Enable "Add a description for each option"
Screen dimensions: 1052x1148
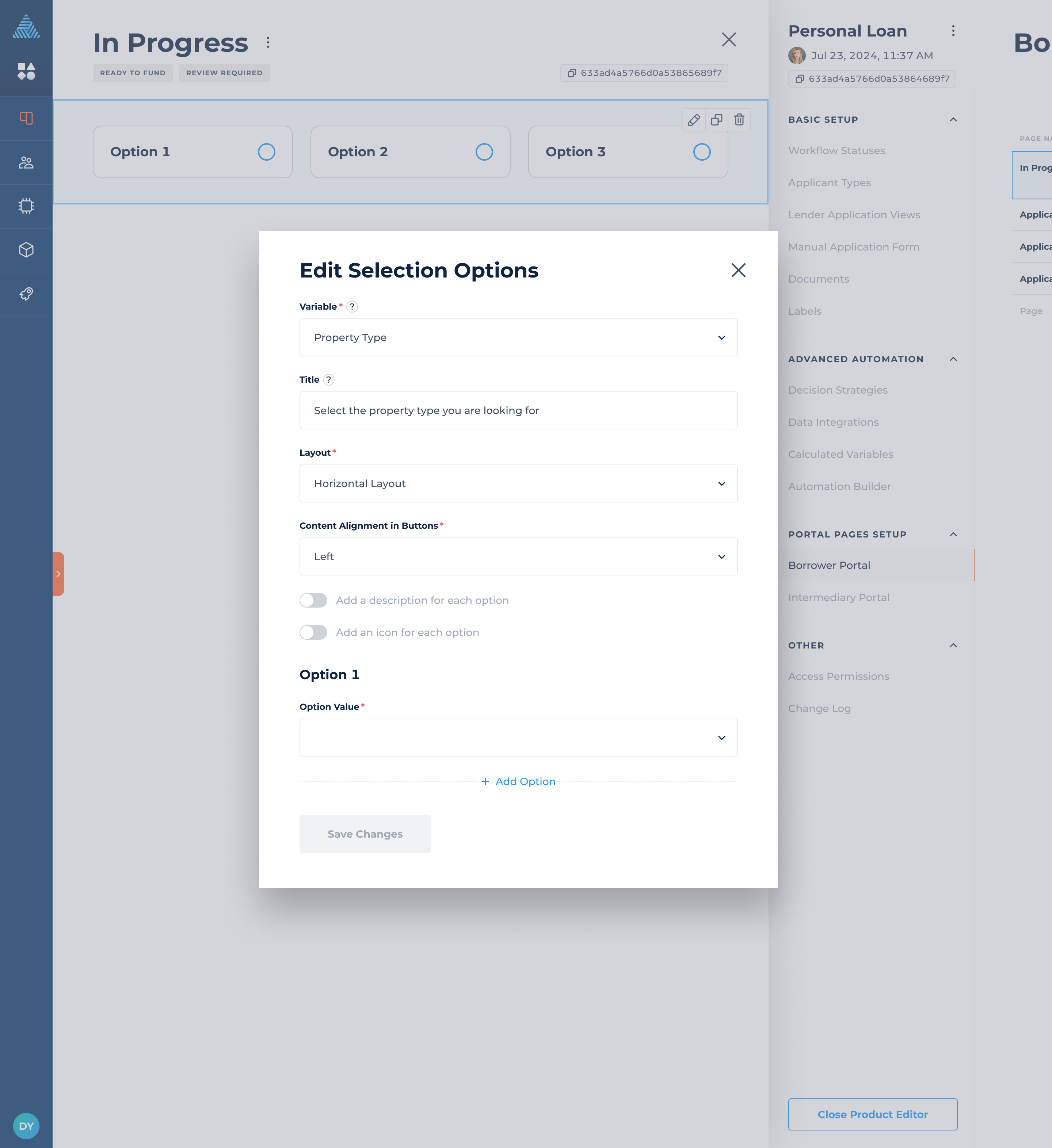tap(313, 600)
